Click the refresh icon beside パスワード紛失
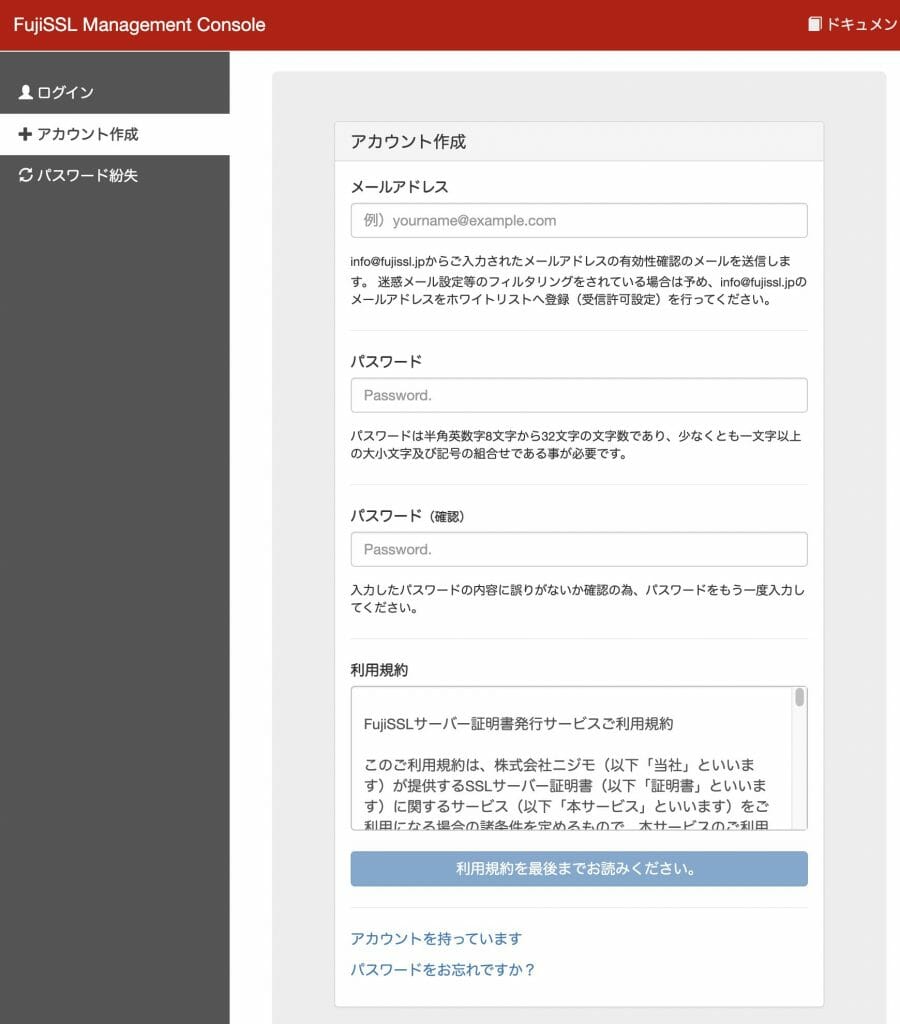The height and width of the screenshot is (1024, 900). coord(25,175)
